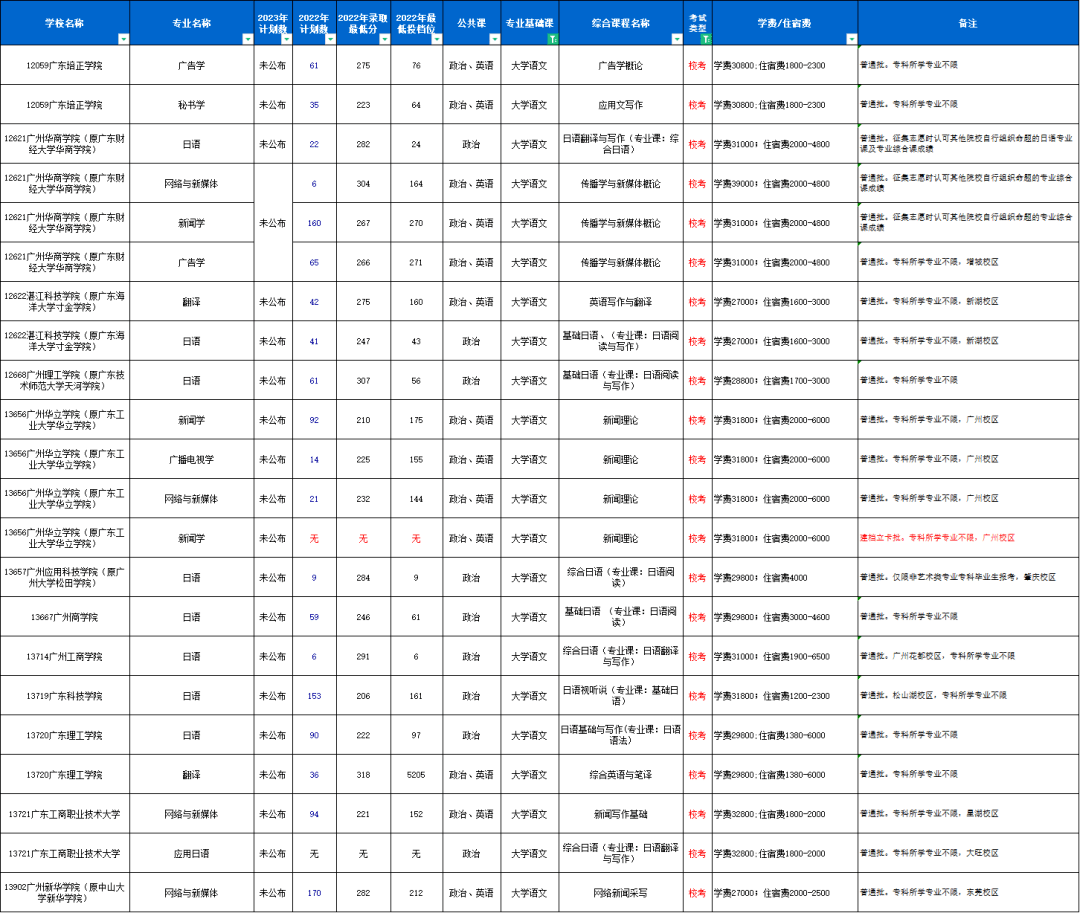
Task: Select the remark mentioning 东莞校区
Action: 968,892
